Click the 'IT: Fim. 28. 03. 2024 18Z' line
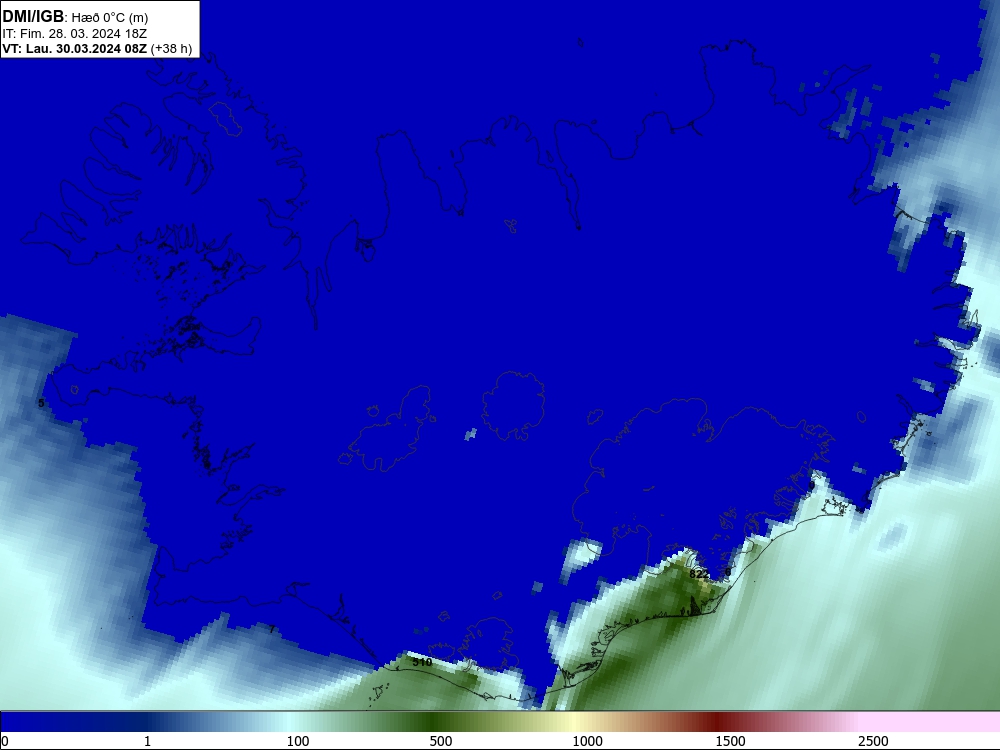This screenshot has width=1000, height=750. 75,34
